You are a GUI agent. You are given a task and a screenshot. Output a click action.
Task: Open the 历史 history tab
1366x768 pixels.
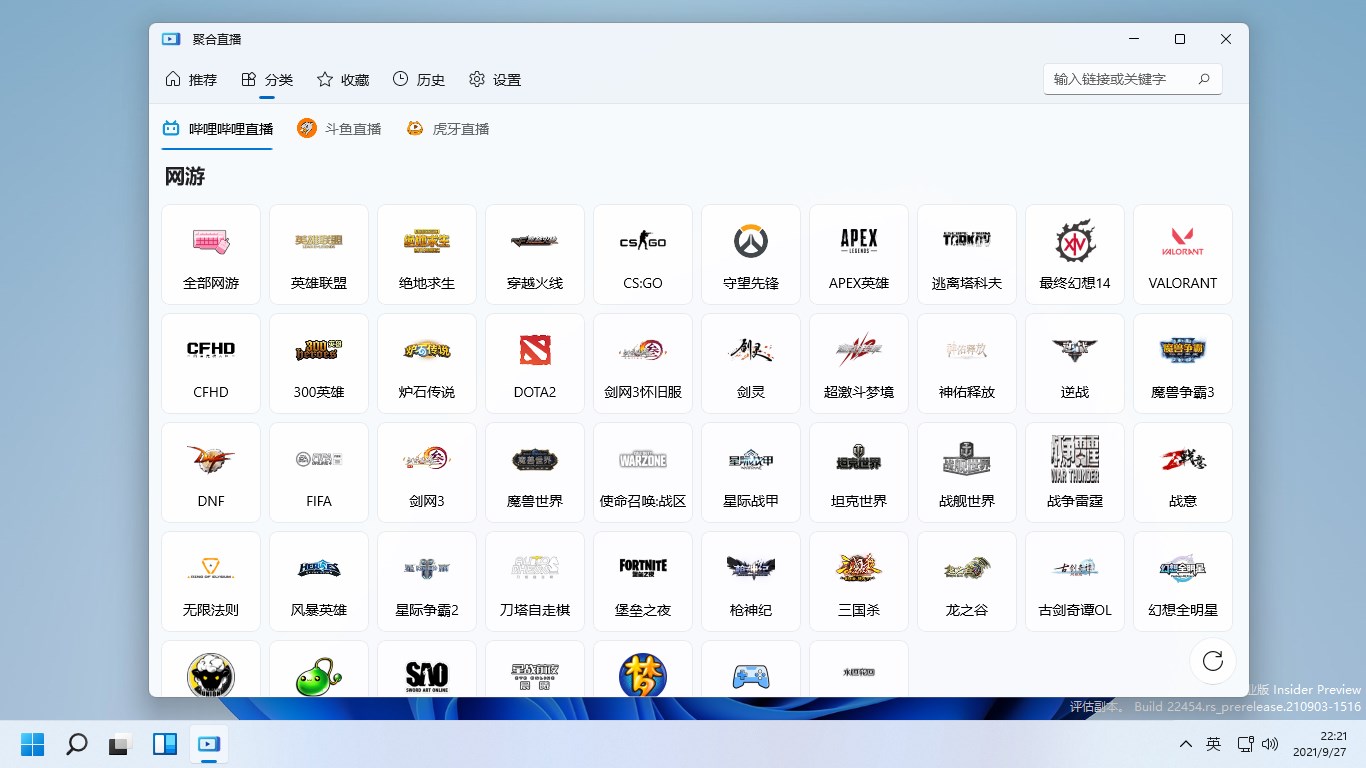point(419,80)
